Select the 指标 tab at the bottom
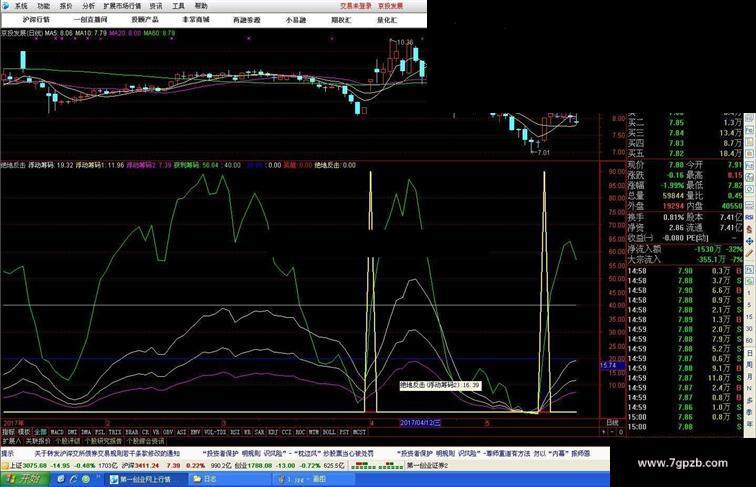This screenshot has width=756, height=487. 8,432
